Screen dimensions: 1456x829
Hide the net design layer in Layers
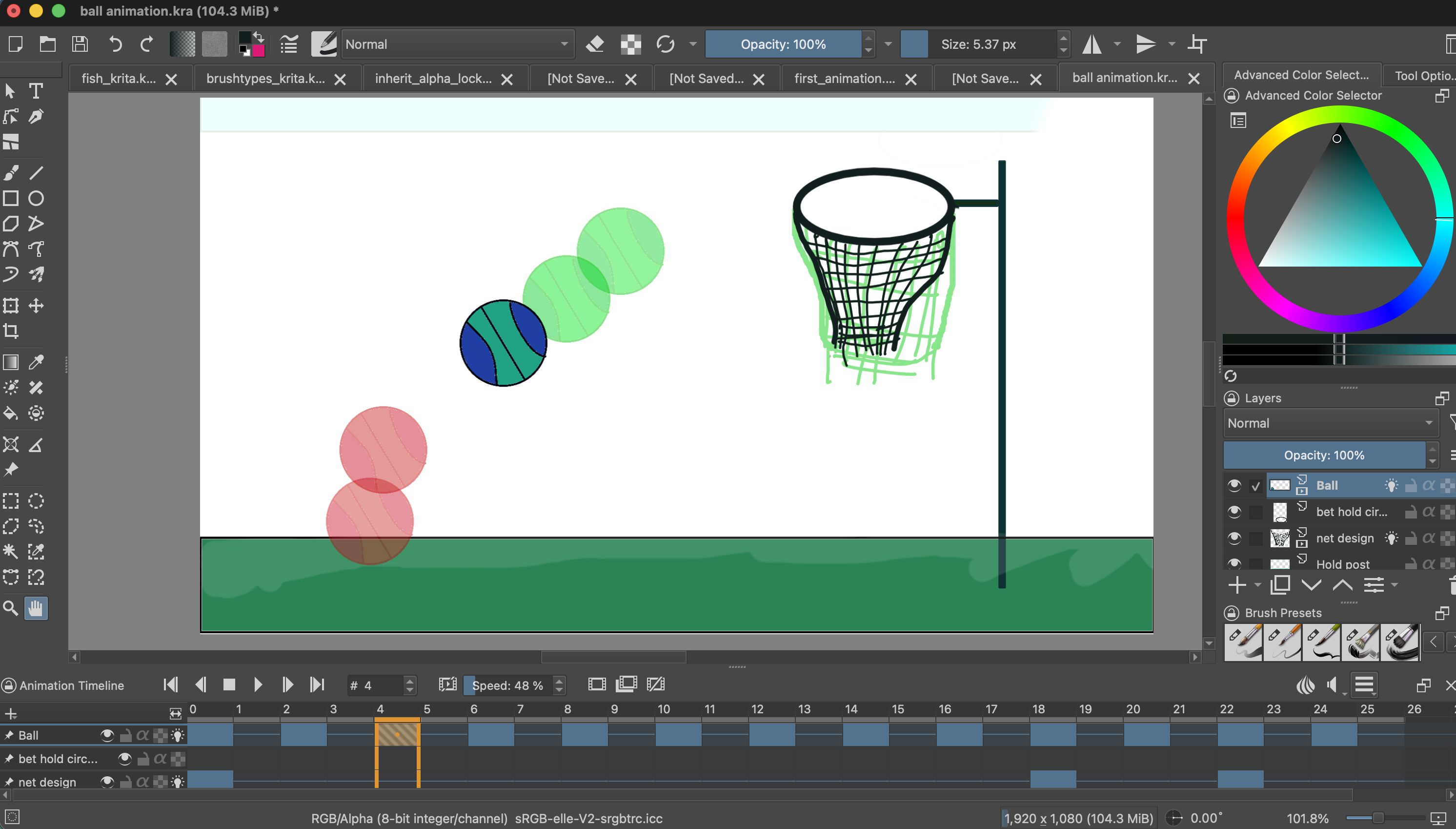click(1234, 538)
